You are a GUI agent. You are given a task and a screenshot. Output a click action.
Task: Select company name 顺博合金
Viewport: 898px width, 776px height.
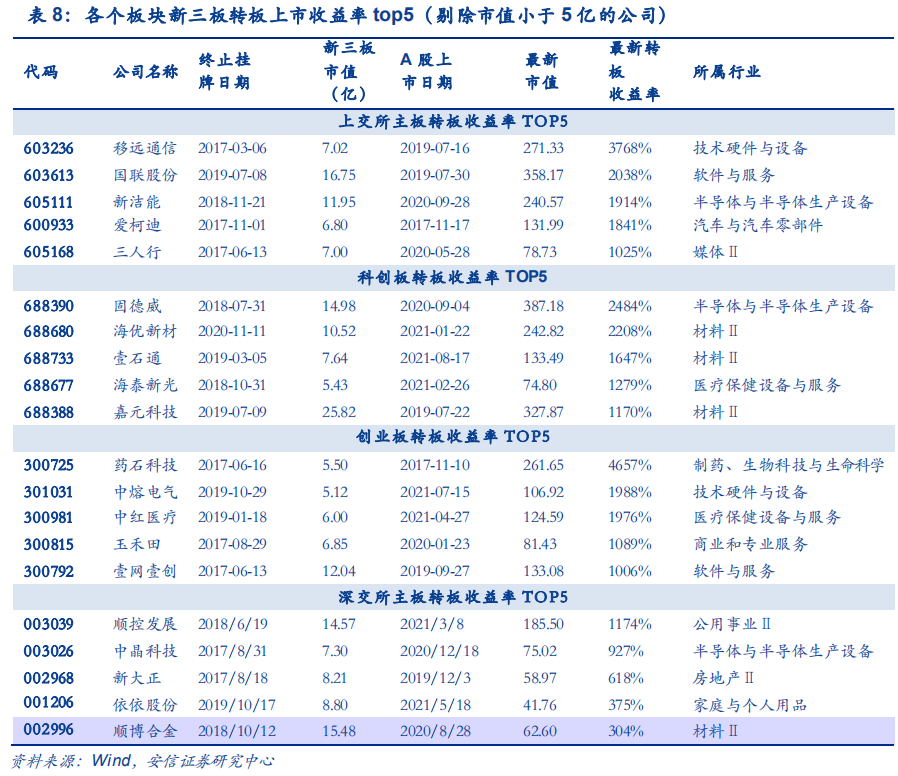coord(145,731)
